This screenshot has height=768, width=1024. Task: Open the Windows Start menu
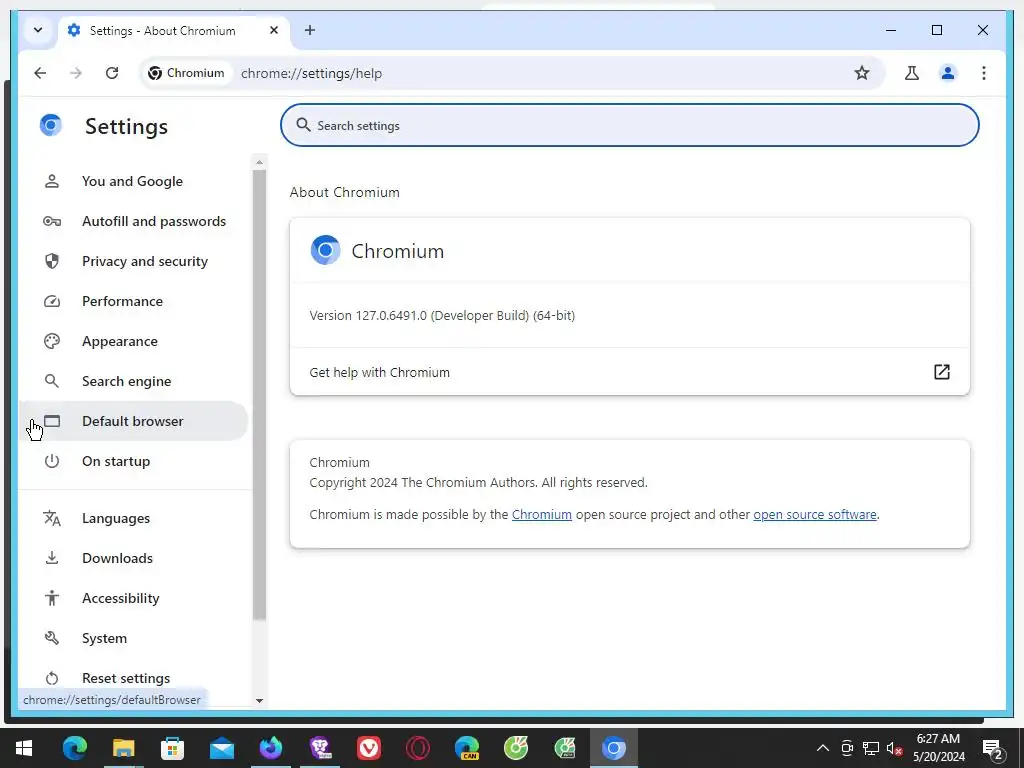(24, 748)
